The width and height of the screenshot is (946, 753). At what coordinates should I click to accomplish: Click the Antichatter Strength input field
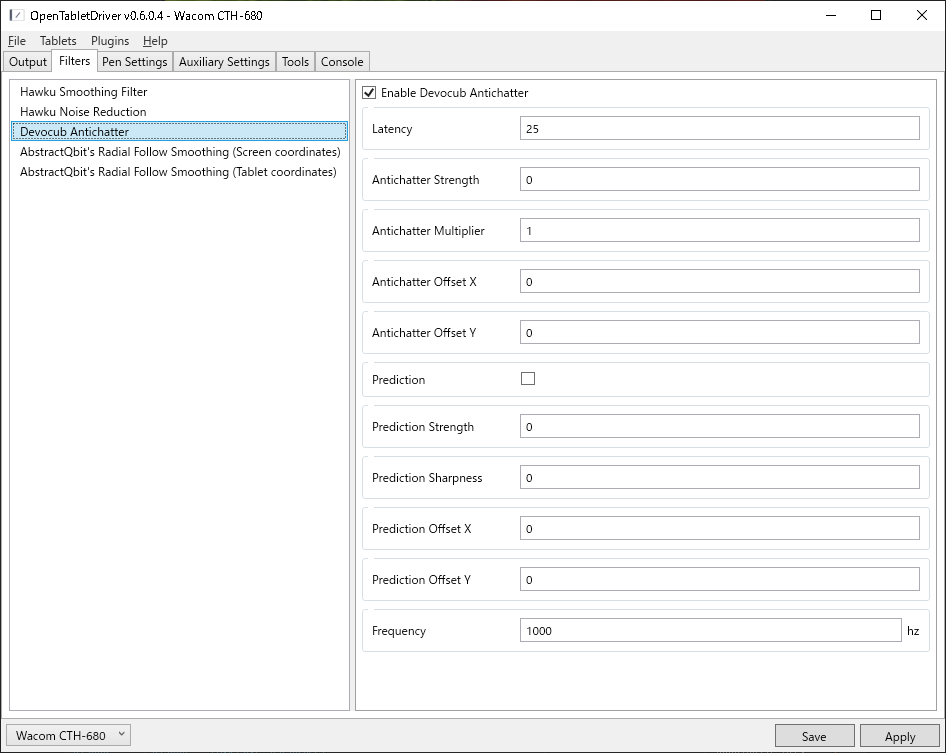click(x=720, y=179)
